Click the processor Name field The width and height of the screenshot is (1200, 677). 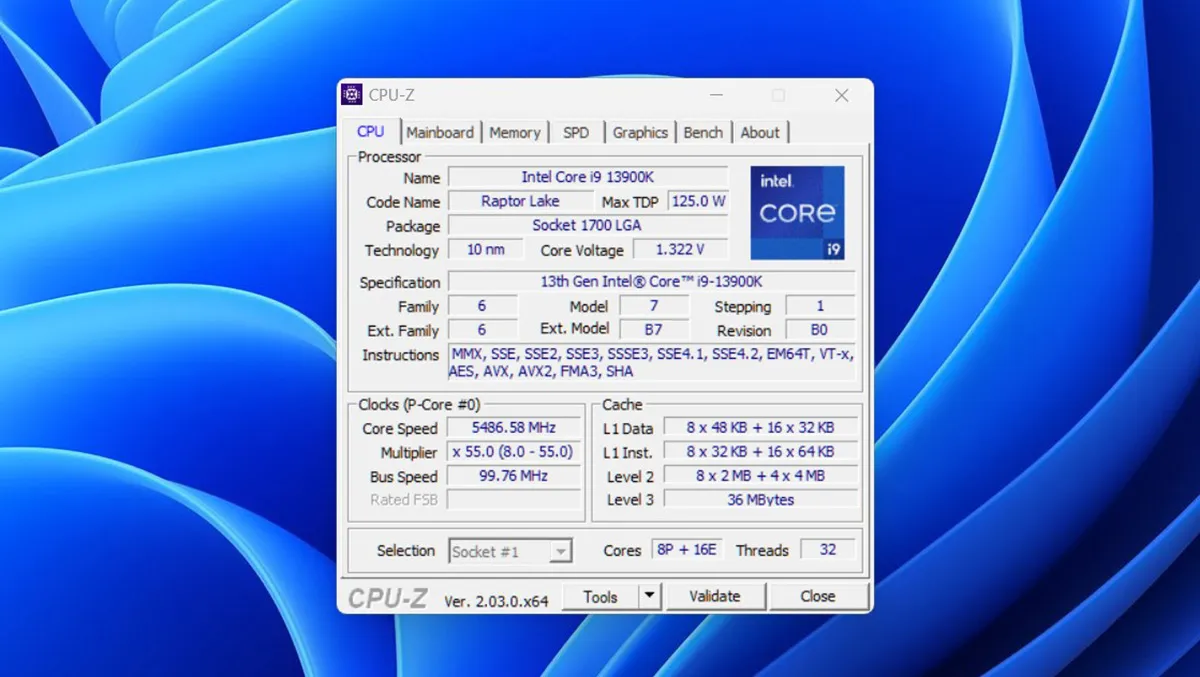tap(587, 177)
